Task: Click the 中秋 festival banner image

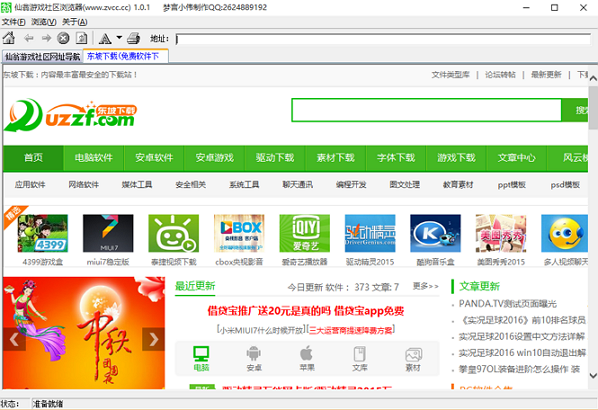Action: [84, 333]
